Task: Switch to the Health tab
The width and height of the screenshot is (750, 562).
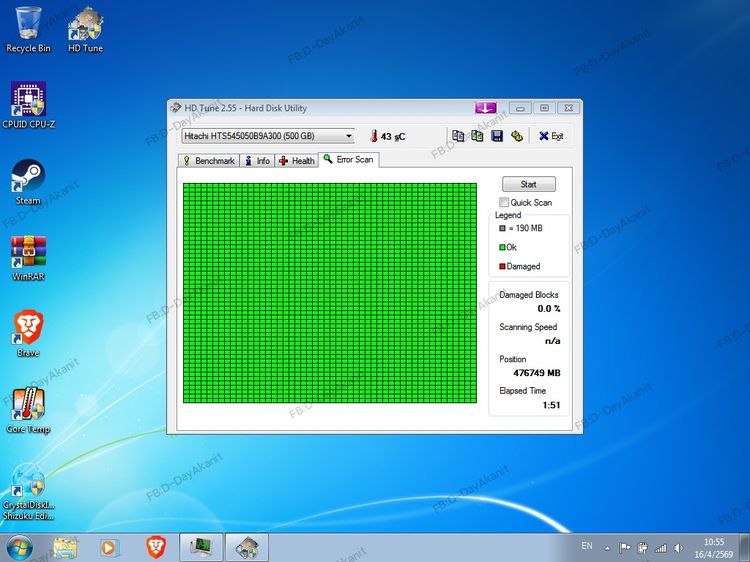Action: 296,160
